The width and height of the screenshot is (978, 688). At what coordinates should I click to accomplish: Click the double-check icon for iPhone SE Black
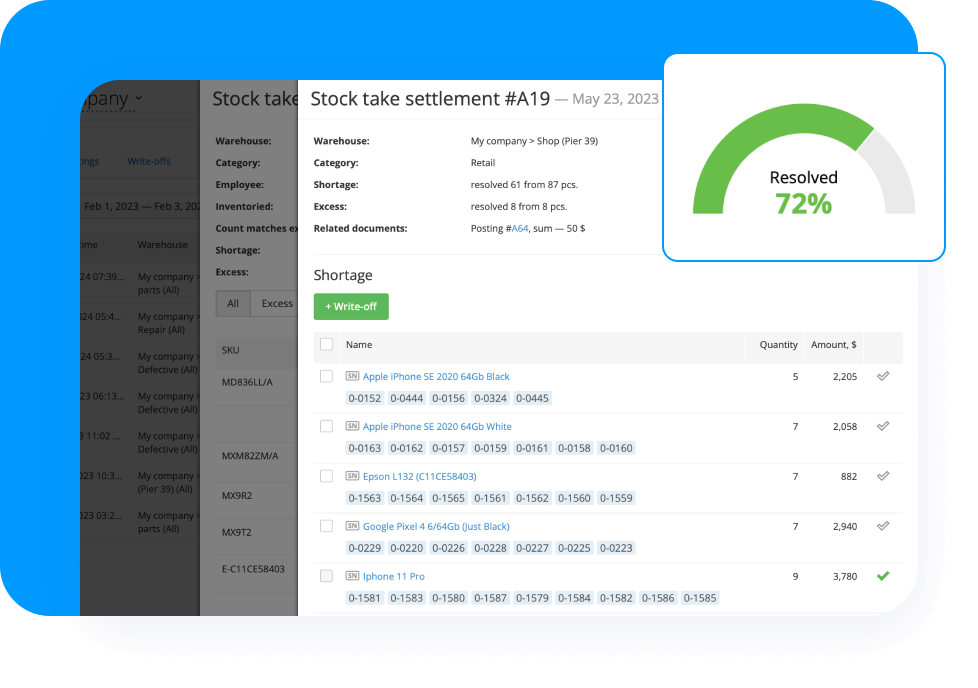[882, 376]
